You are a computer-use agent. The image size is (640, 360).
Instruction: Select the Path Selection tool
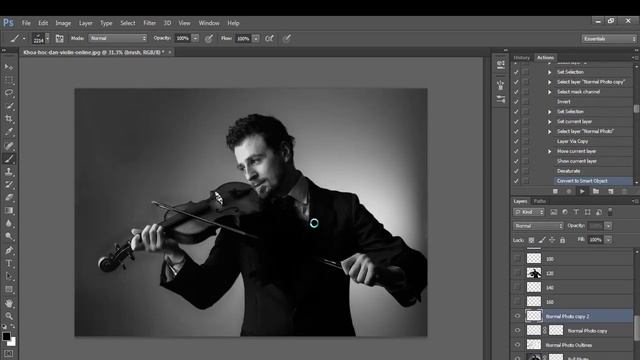click(x=9, y=276)
